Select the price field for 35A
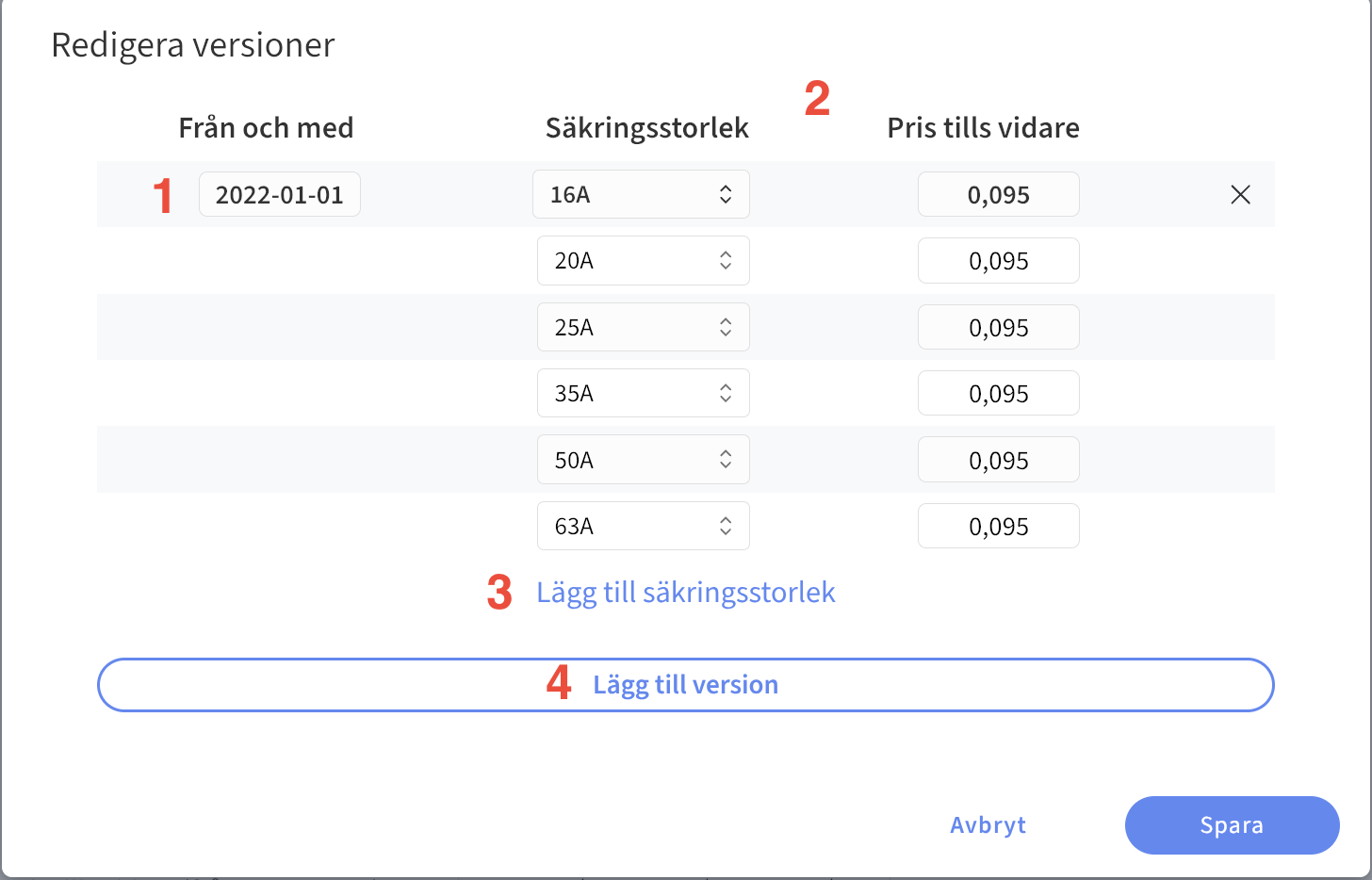This screenshot has height=880, width=1372. pos(999,393)
